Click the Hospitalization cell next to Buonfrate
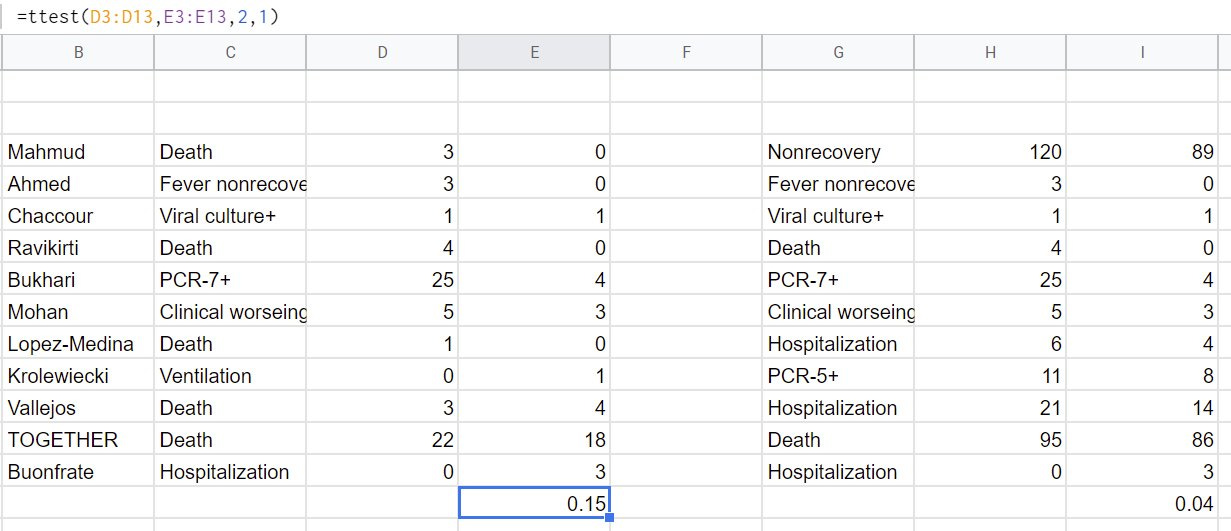The height and width of the screenshot is (531, 1231). point(230,472)
